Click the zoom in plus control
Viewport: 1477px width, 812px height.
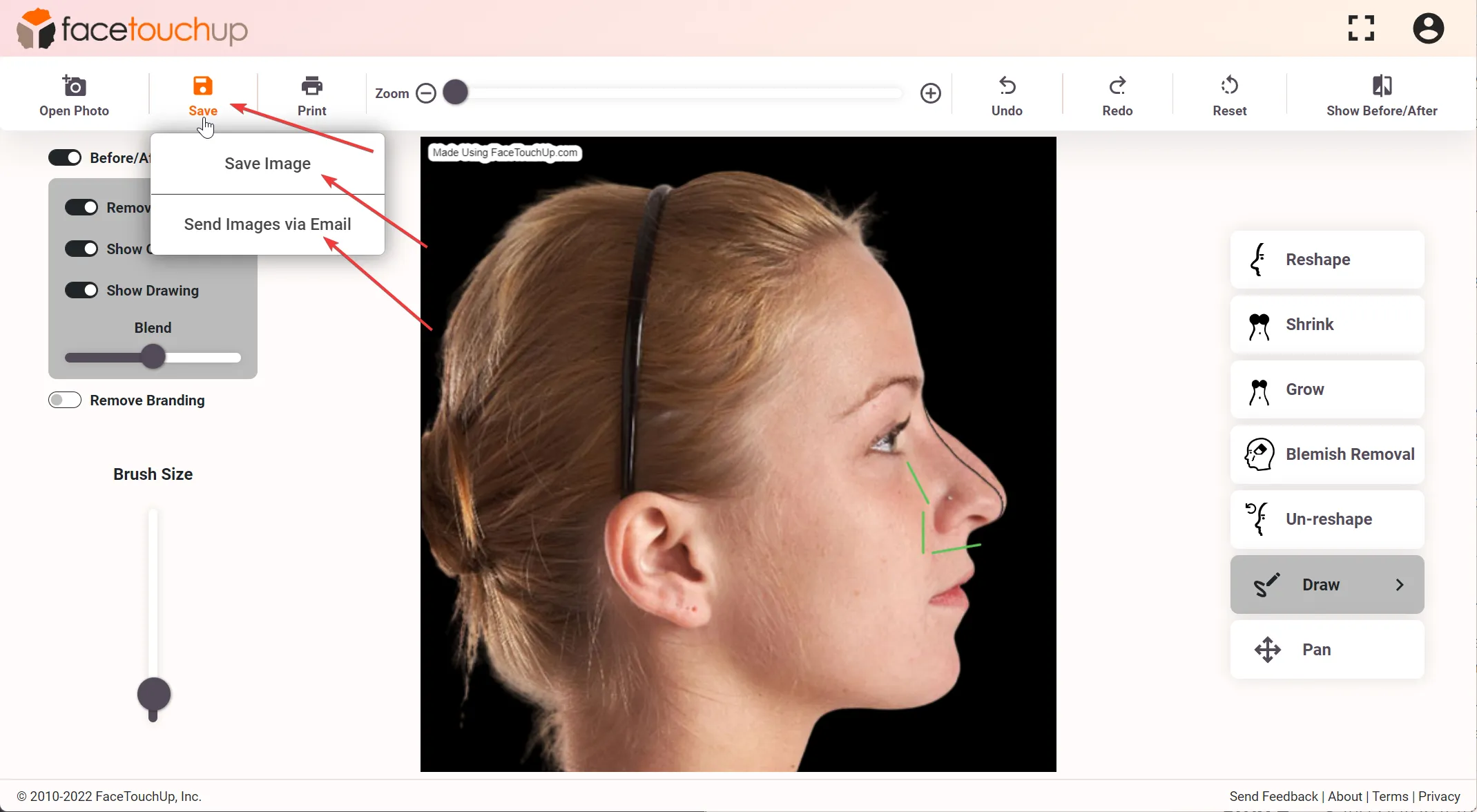tap(929, 93)
